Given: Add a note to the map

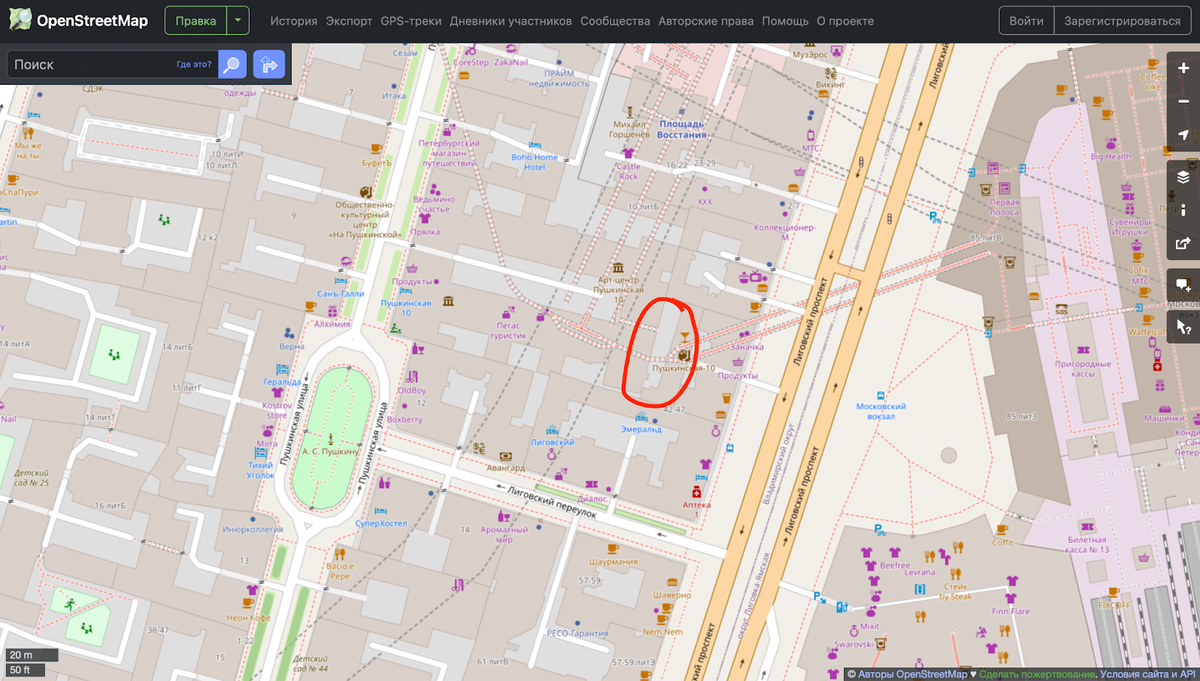Looking at the screenshot, I should [x=1183, y=285].
